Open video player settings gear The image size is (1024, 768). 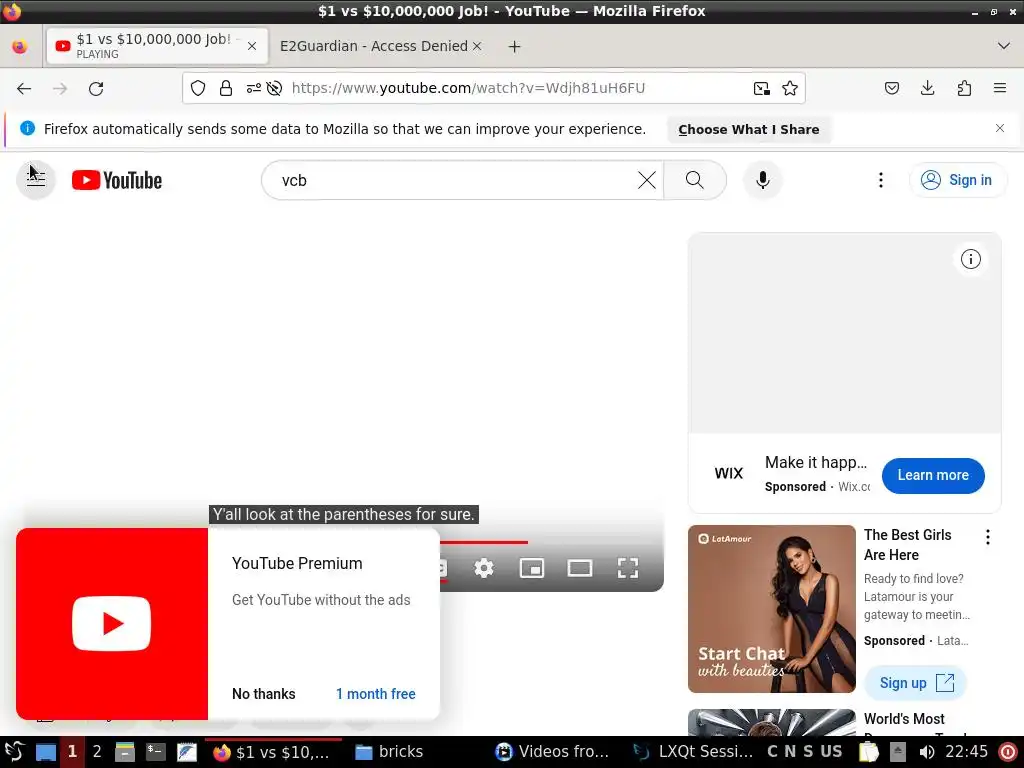[x=484, y=568]
